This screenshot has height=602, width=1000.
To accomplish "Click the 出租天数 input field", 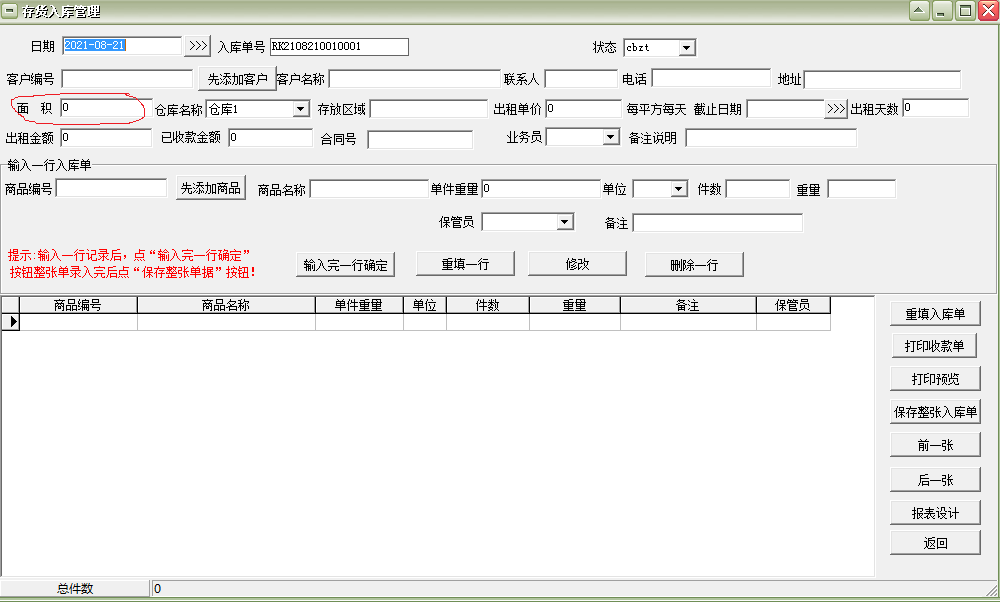I will pos(936,108).
